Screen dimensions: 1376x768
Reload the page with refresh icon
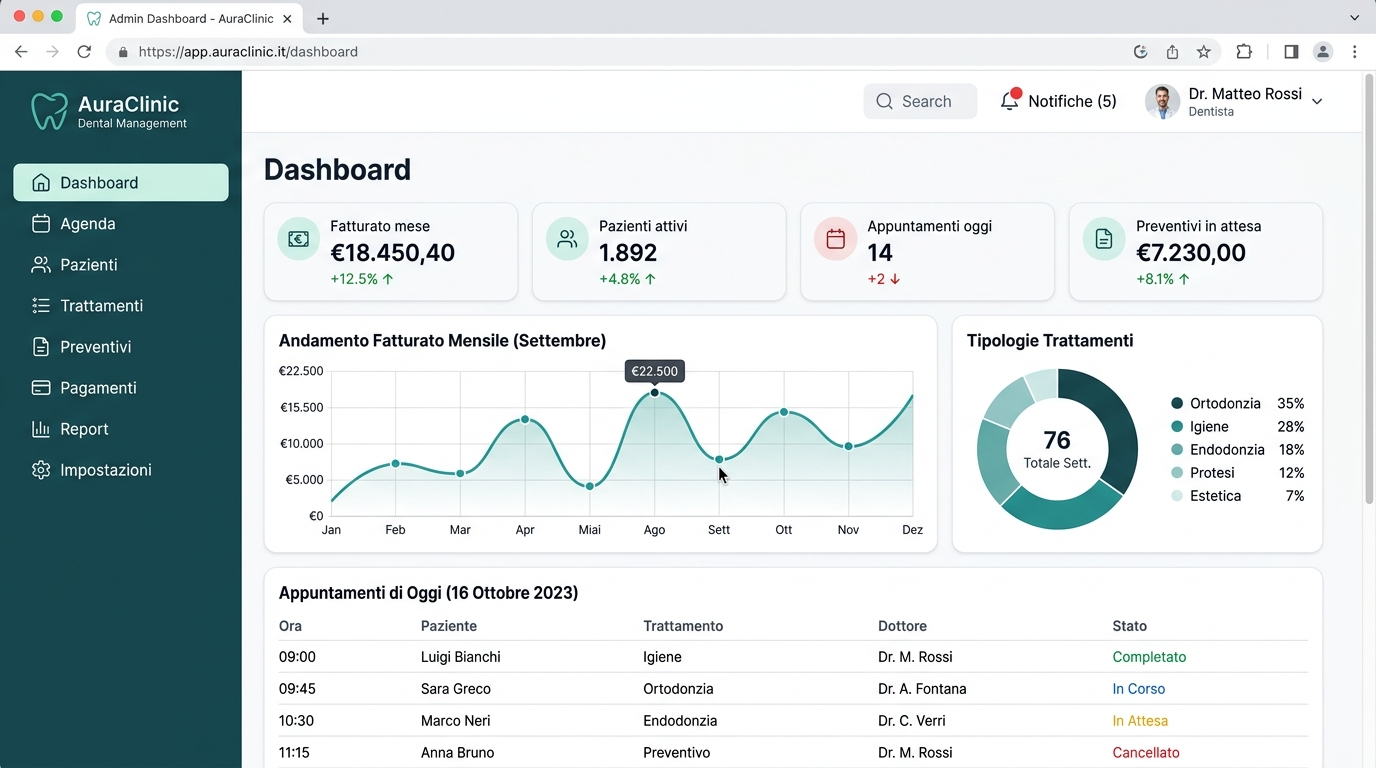point(84,52)
